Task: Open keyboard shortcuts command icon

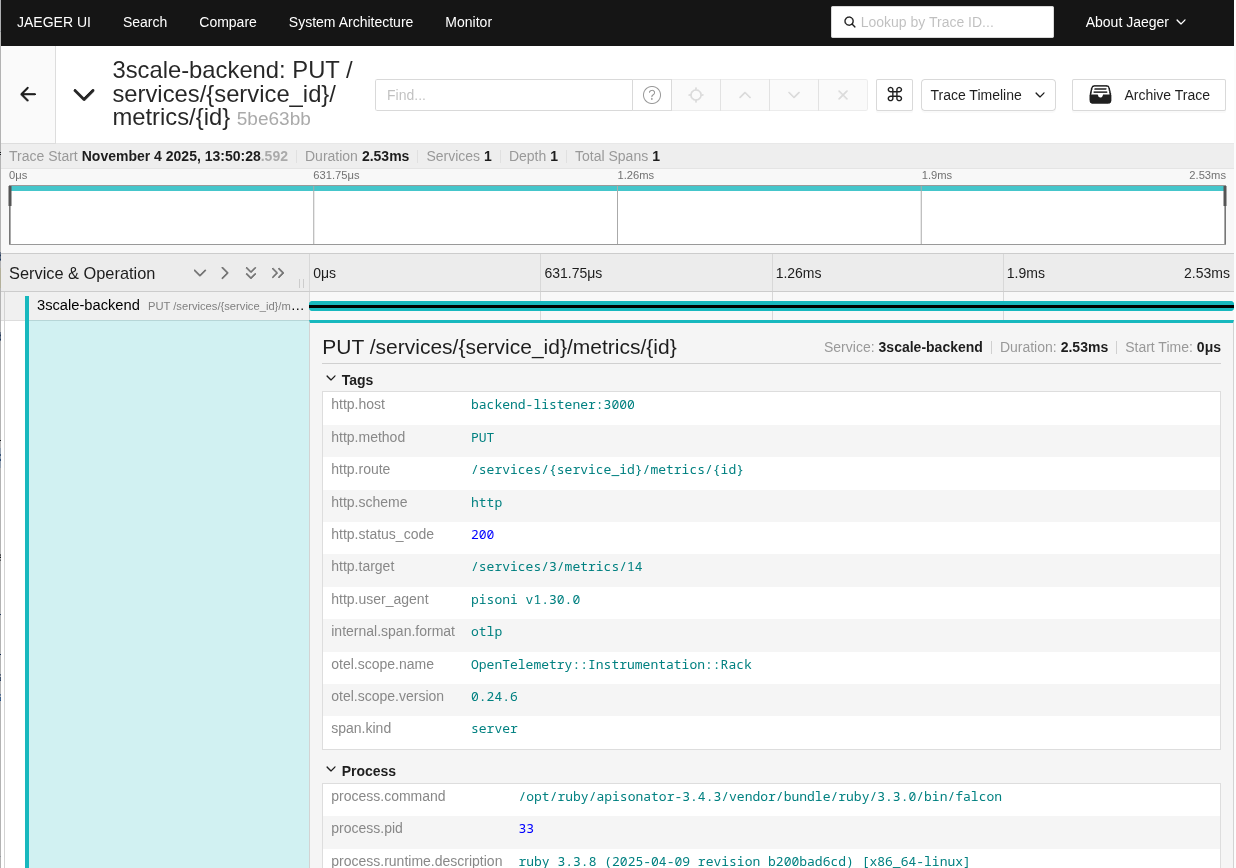Action: (894, 95)
